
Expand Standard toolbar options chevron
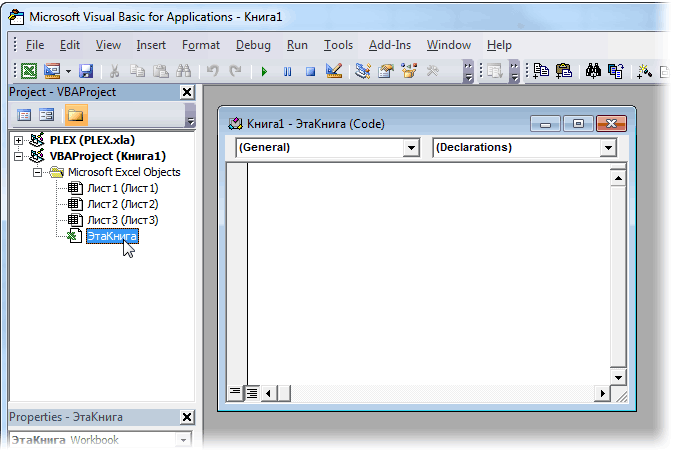pyautogui.click(x=469, y=71)
